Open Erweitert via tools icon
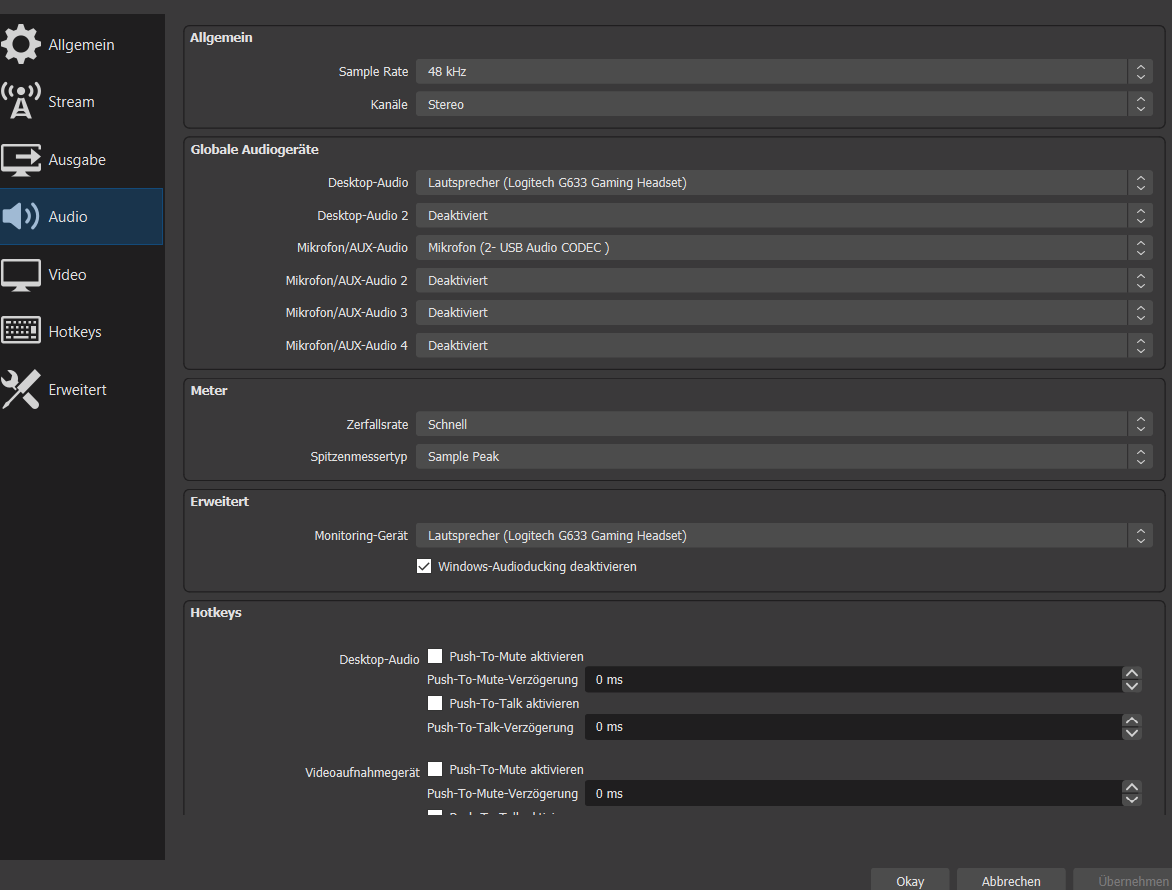 coord(21,390)
